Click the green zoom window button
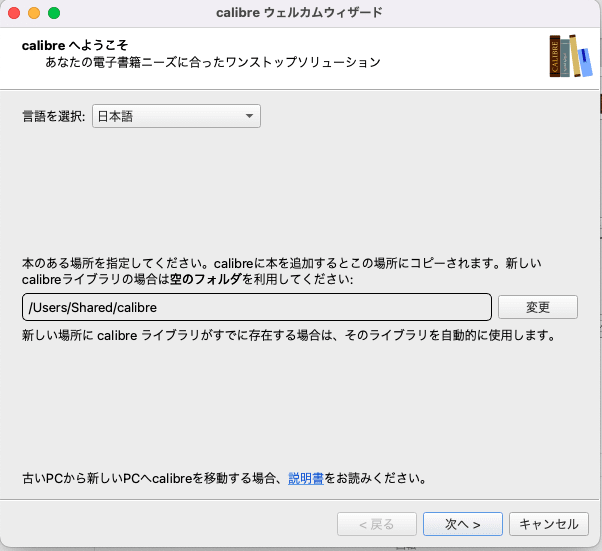Viewport: 602px width, 551px height. pyautogui.click(x=54, y=13)
